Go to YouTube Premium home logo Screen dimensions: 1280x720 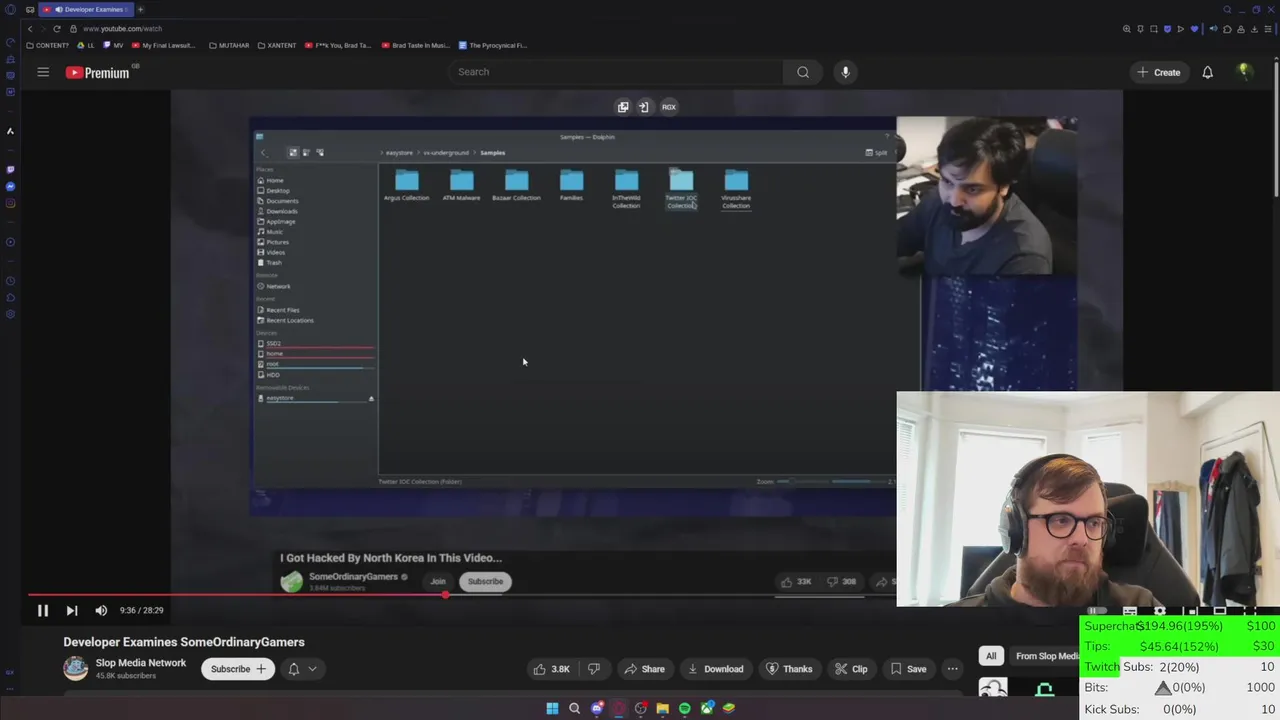pyautogui.click(x=98, y=72)
